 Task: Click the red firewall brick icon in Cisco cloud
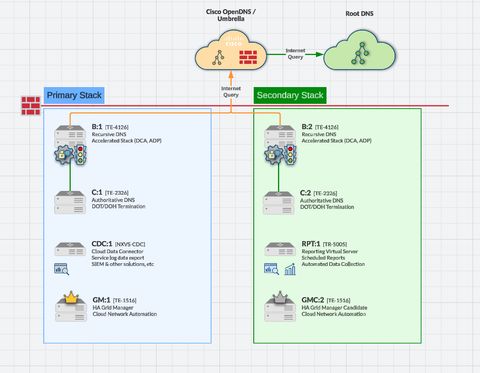(248, 57)
